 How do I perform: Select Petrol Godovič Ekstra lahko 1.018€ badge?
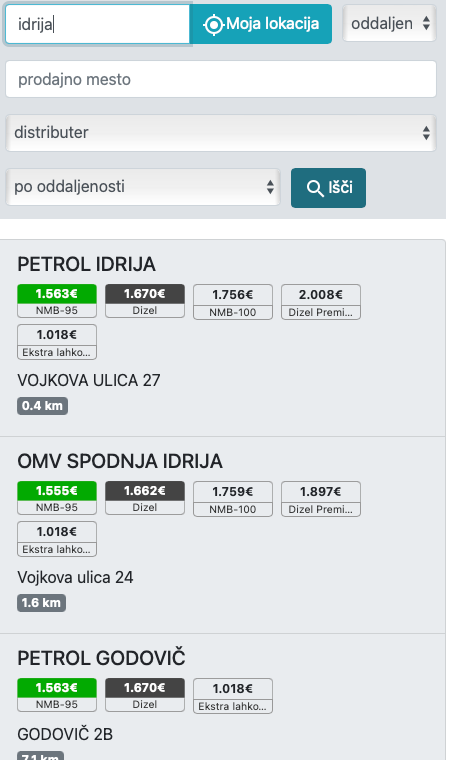click(233, 696)
